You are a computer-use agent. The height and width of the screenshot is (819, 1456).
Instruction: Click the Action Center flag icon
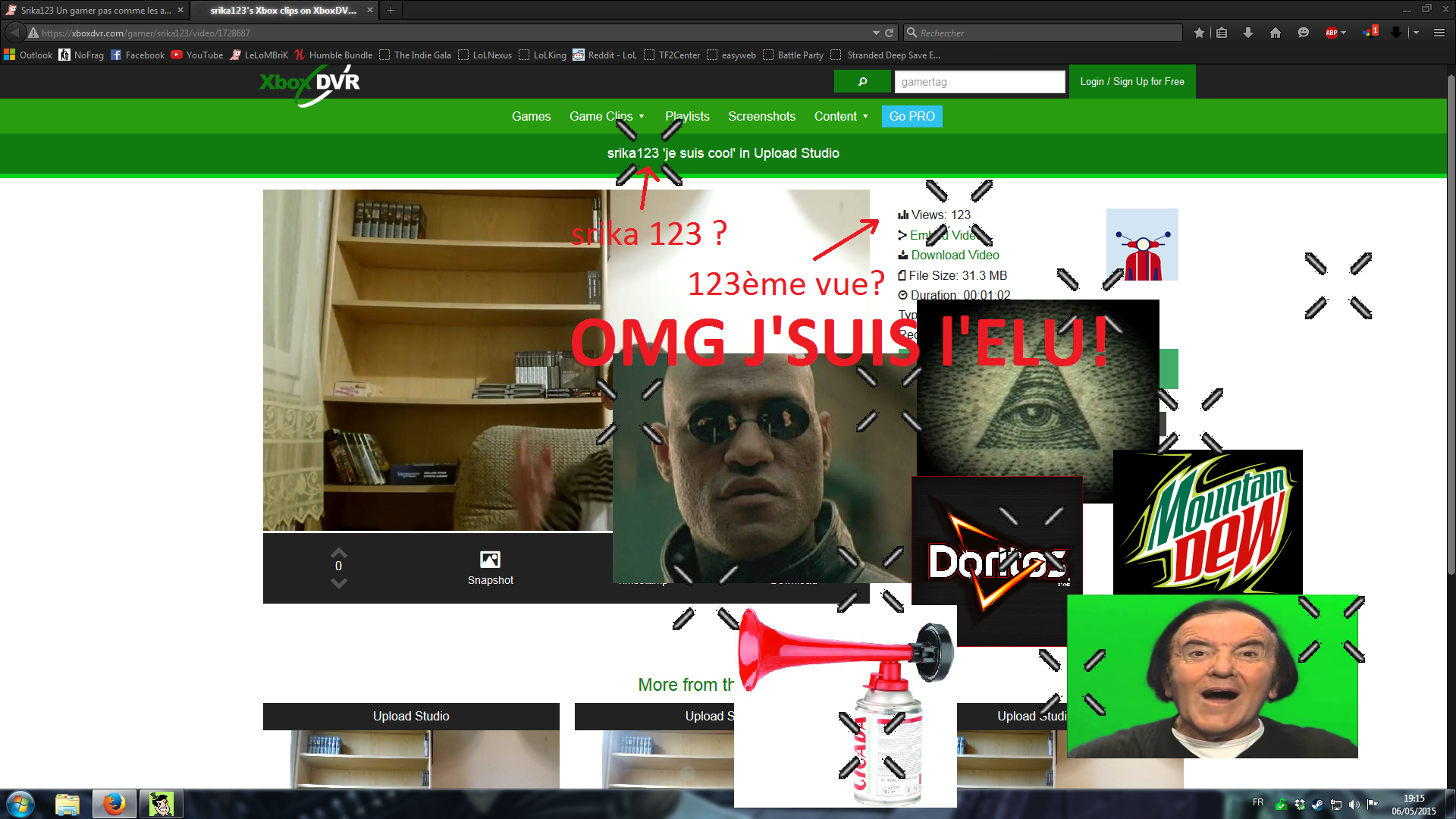1373,805
